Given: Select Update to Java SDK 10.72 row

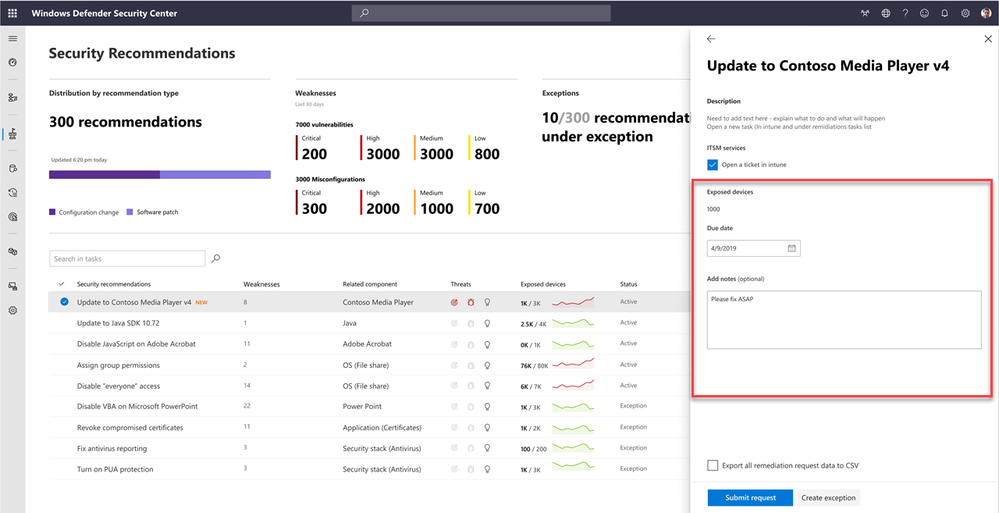Looking at the screenshot, I should (369, 323).
